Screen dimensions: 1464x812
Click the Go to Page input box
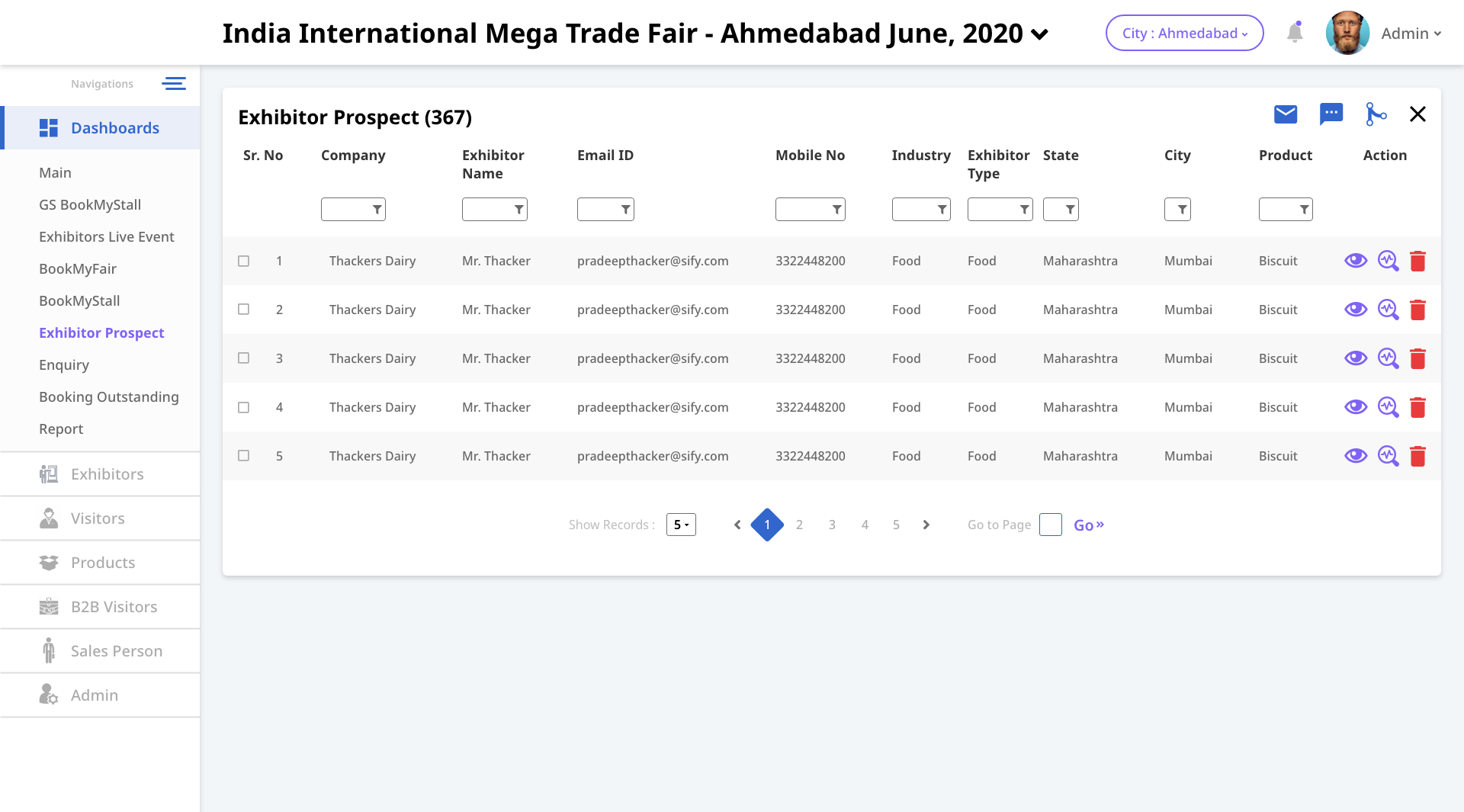[1050, 525]
